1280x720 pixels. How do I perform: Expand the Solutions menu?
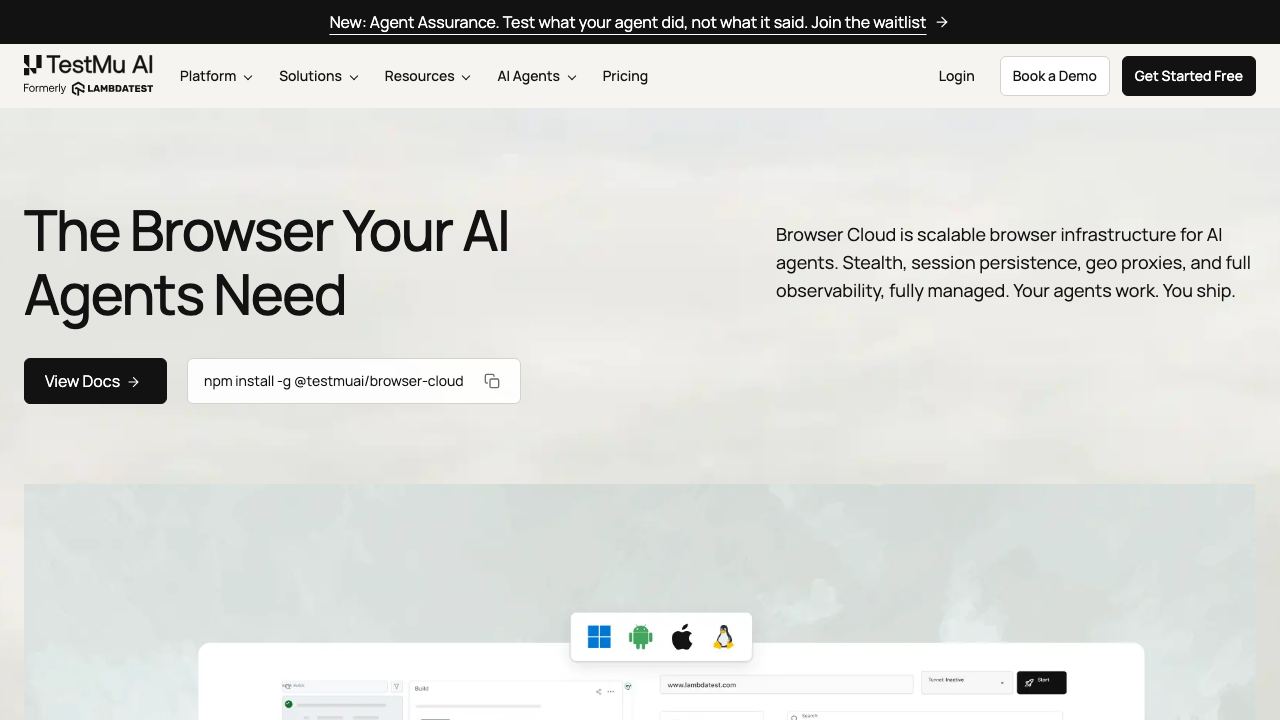pyautogui.click(x=318, y=76)
